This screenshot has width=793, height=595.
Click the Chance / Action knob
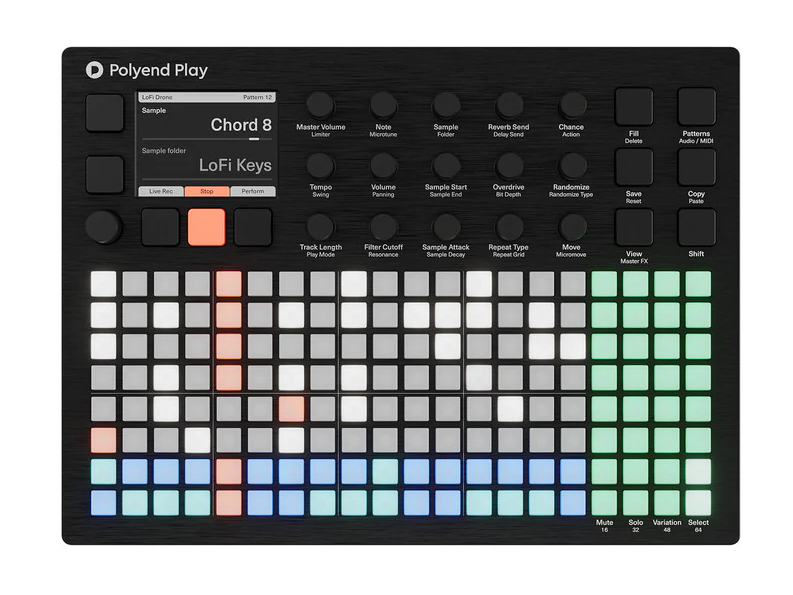(571, 105)
